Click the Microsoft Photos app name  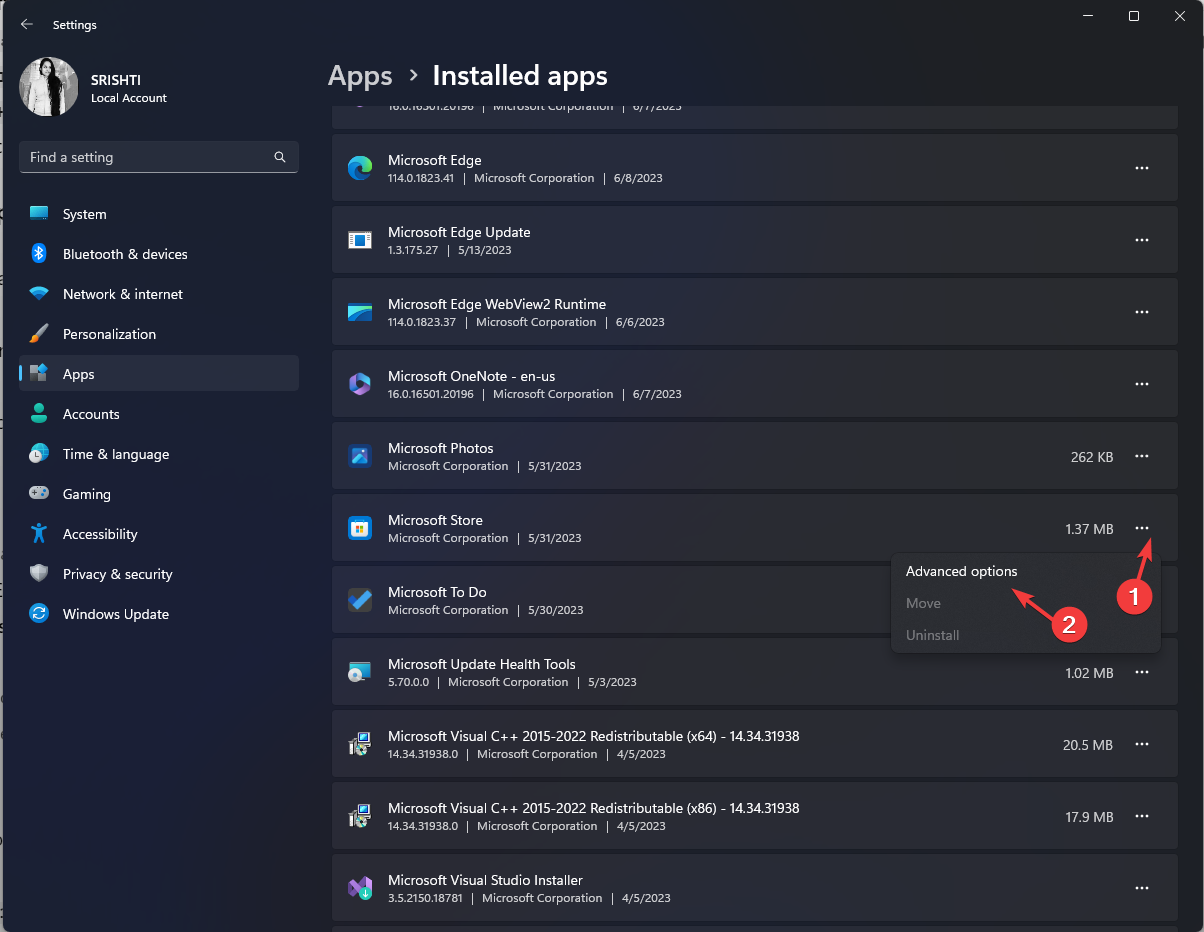click(440, 448)
